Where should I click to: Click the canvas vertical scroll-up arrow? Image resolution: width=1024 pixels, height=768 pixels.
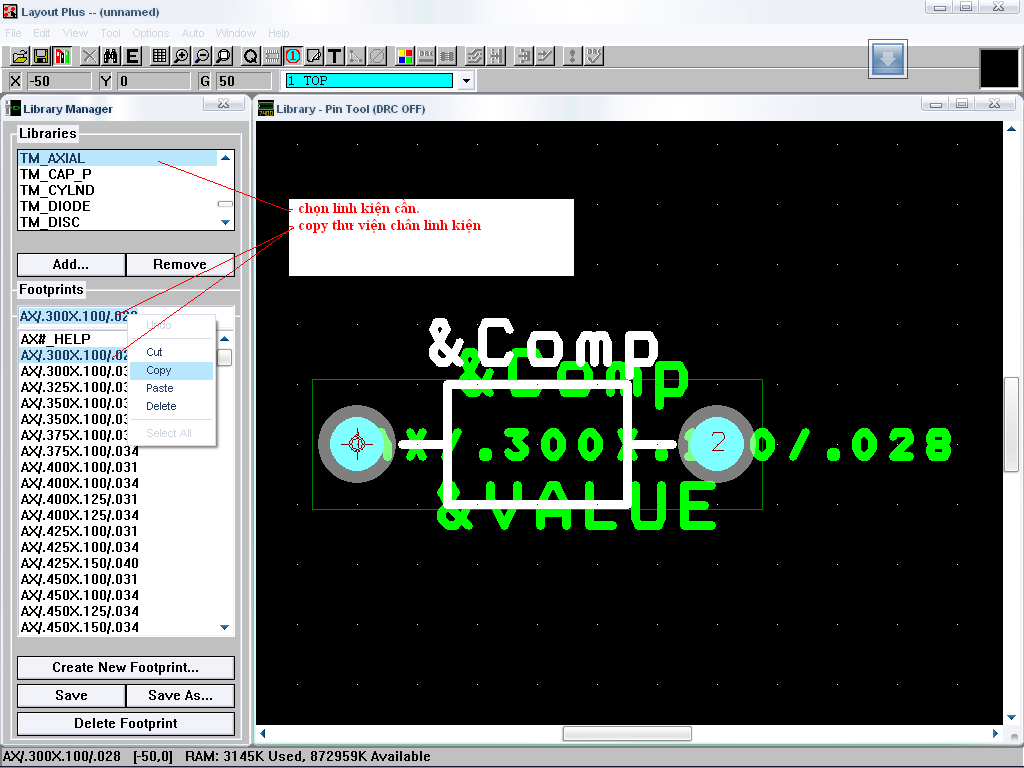[x=1012, y=129]
